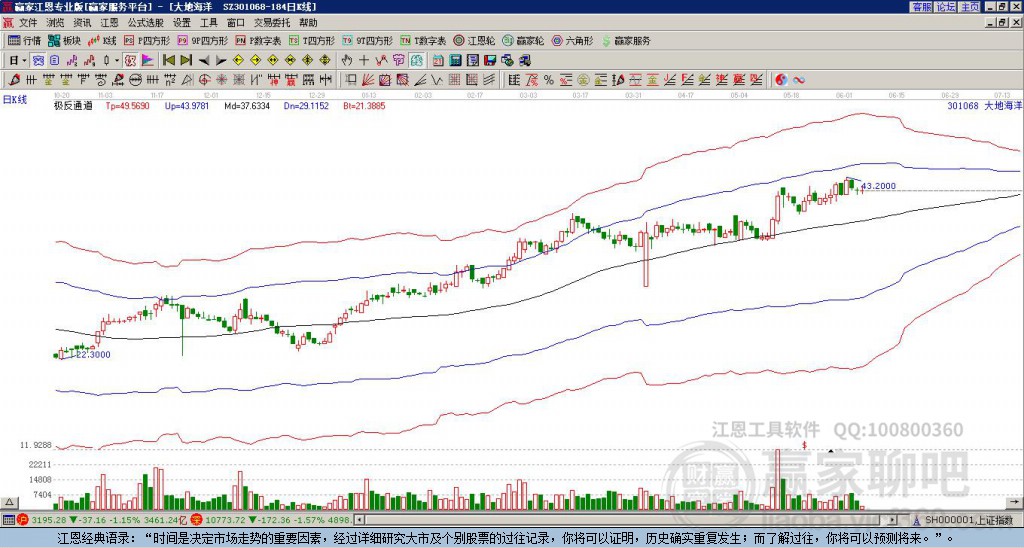
Task: Open the 六角形 hexagon tool
Action: click(572, 40)
